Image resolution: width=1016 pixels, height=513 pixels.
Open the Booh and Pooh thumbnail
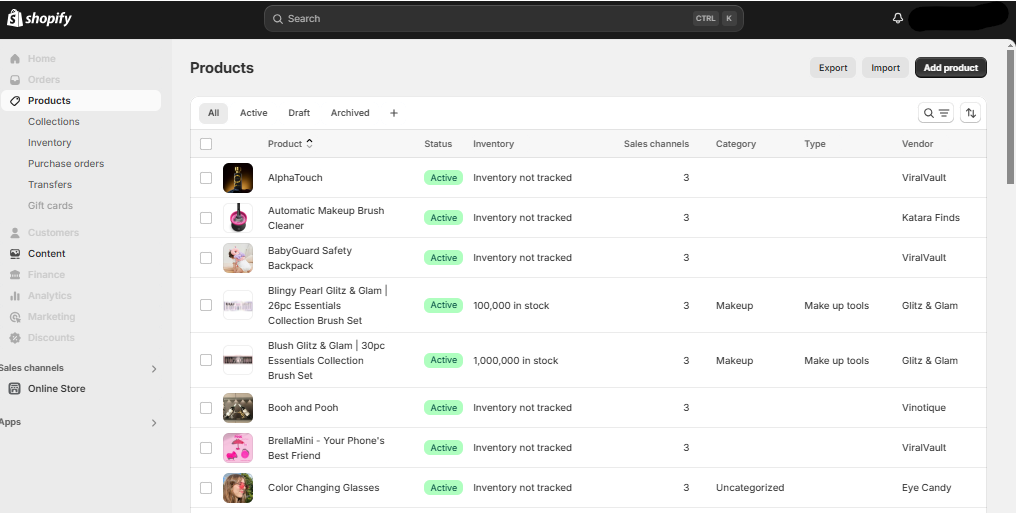pyautogui.click(x=238, y=407)
